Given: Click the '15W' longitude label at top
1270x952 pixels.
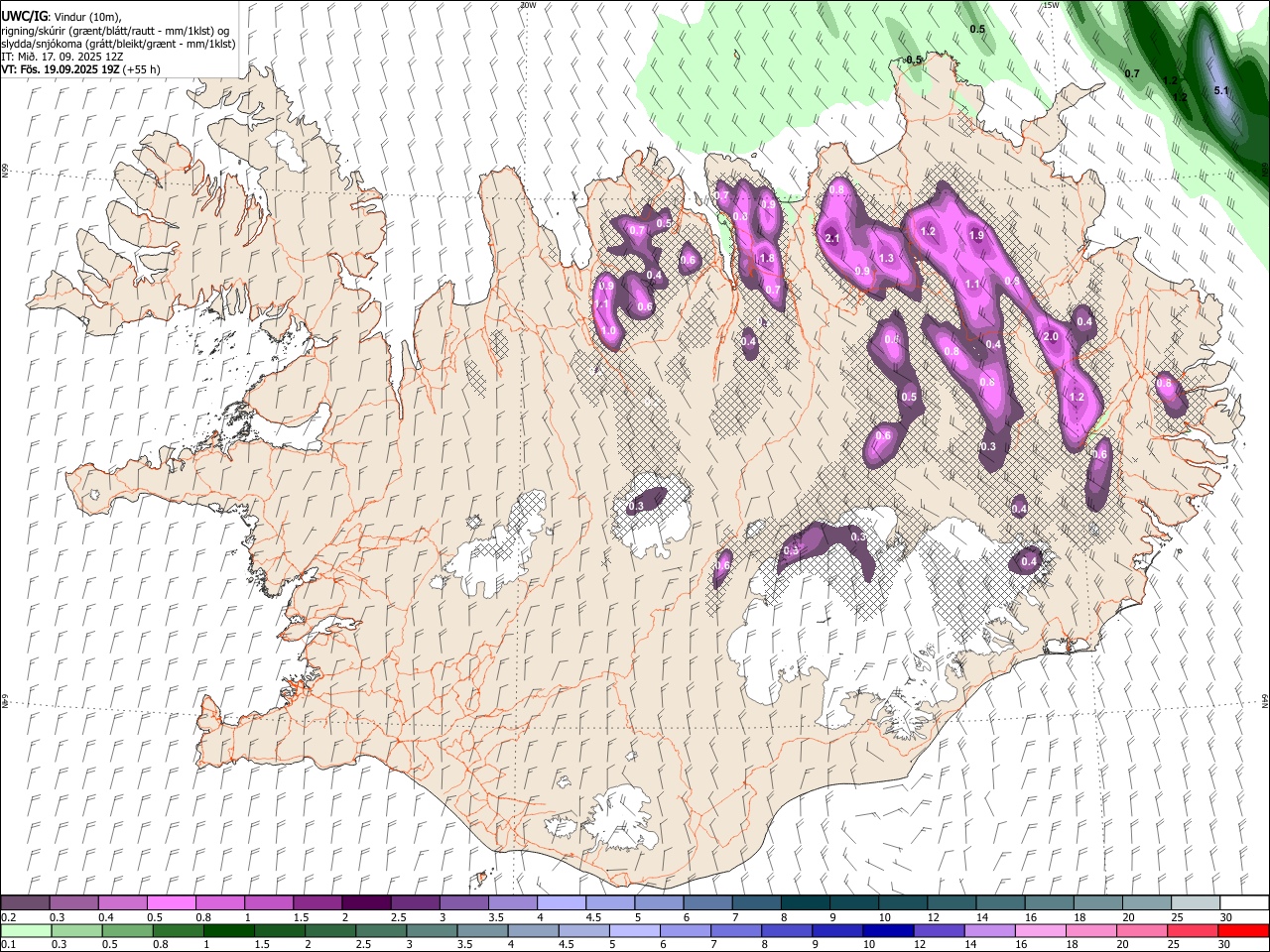Looking at the screenshot, I should tap(1051, 5).
